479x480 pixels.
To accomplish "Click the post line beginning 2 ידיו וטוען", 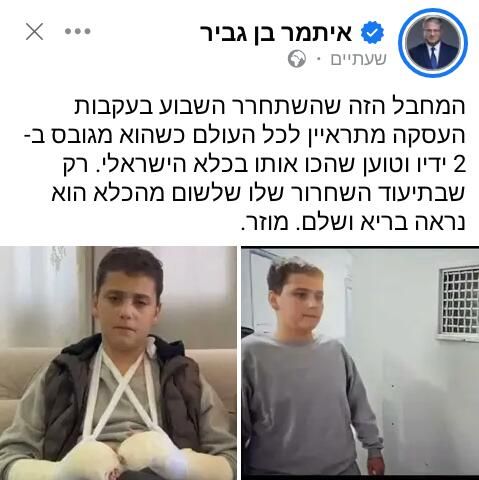I will coord(264,165).
